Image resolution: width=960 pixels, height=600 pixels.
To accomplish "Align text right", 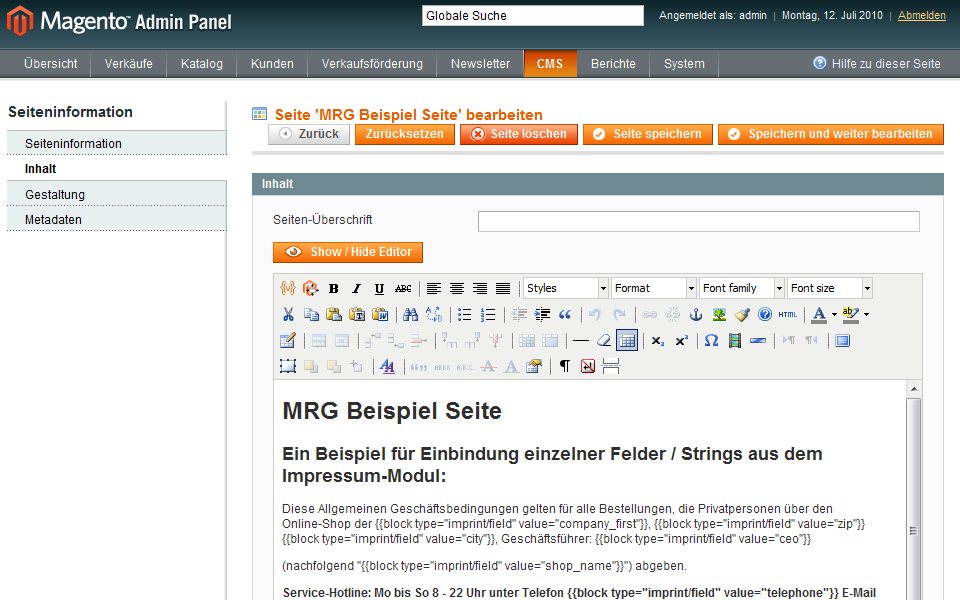I will (480, 288).
